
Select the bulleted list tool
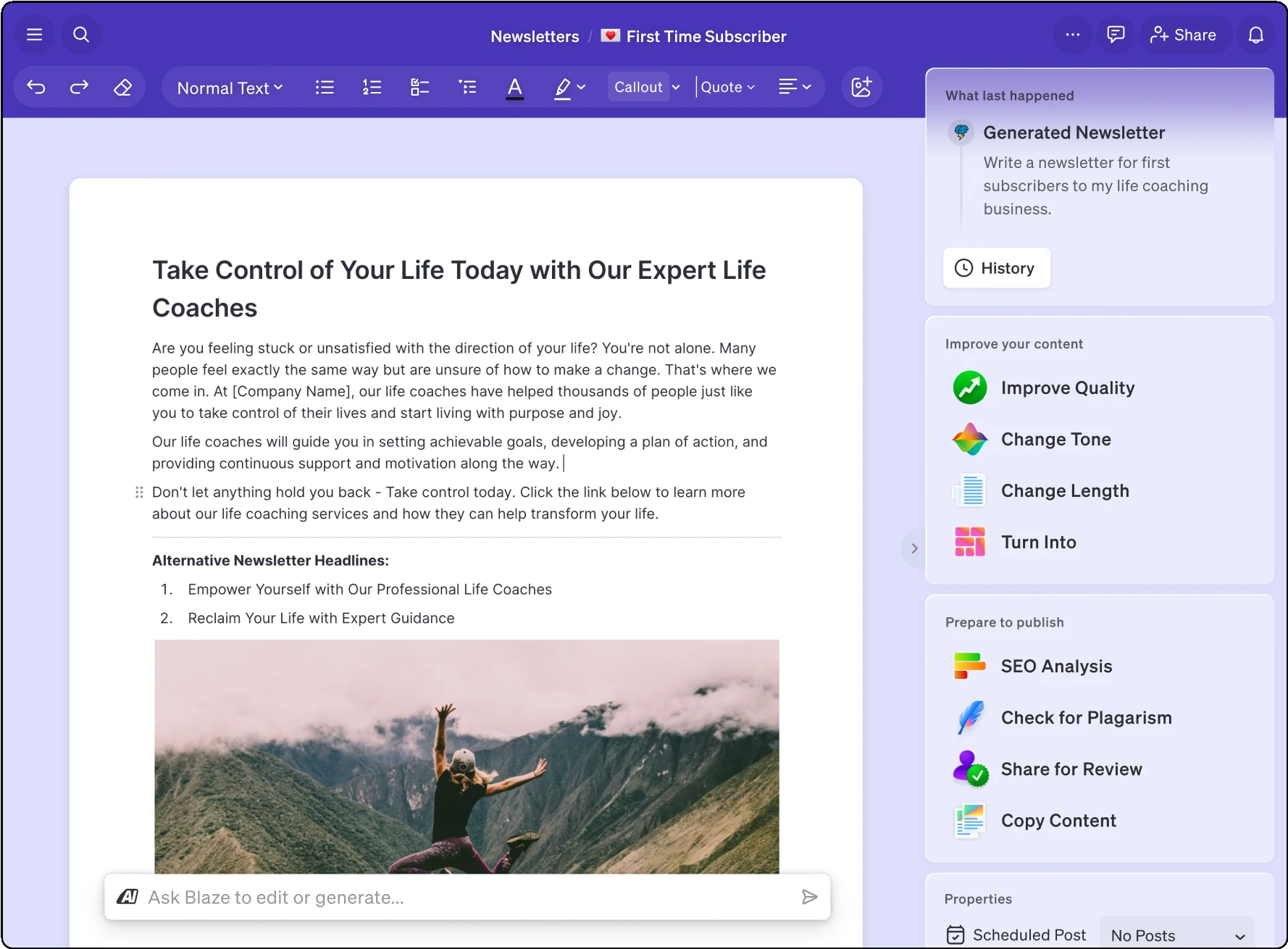tap(324, 87)
